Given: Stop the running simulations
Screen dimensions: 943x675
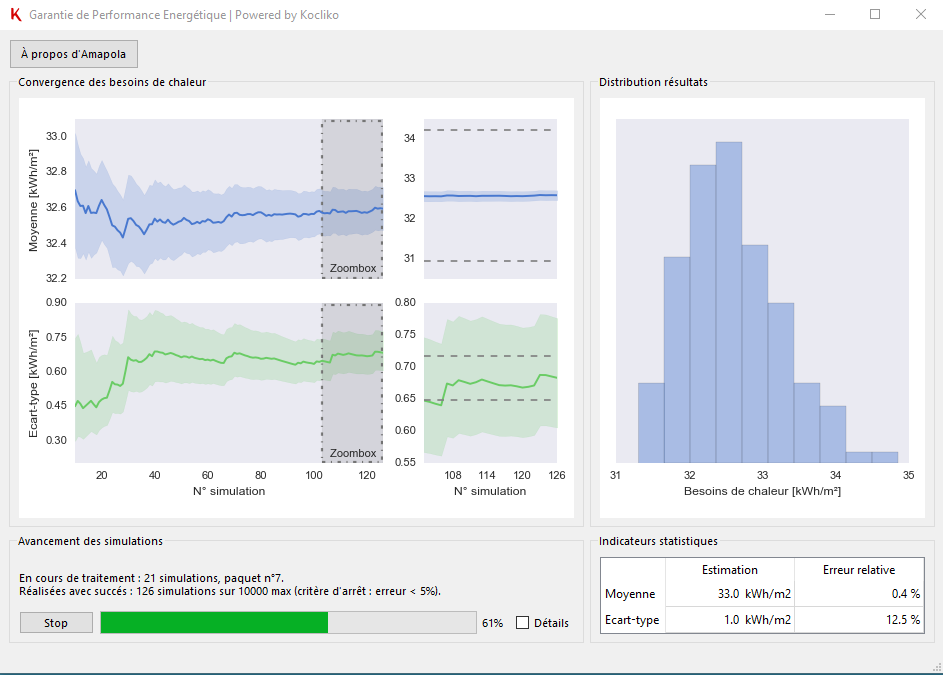Looking at the screenshot, I should tap(56, 623).
